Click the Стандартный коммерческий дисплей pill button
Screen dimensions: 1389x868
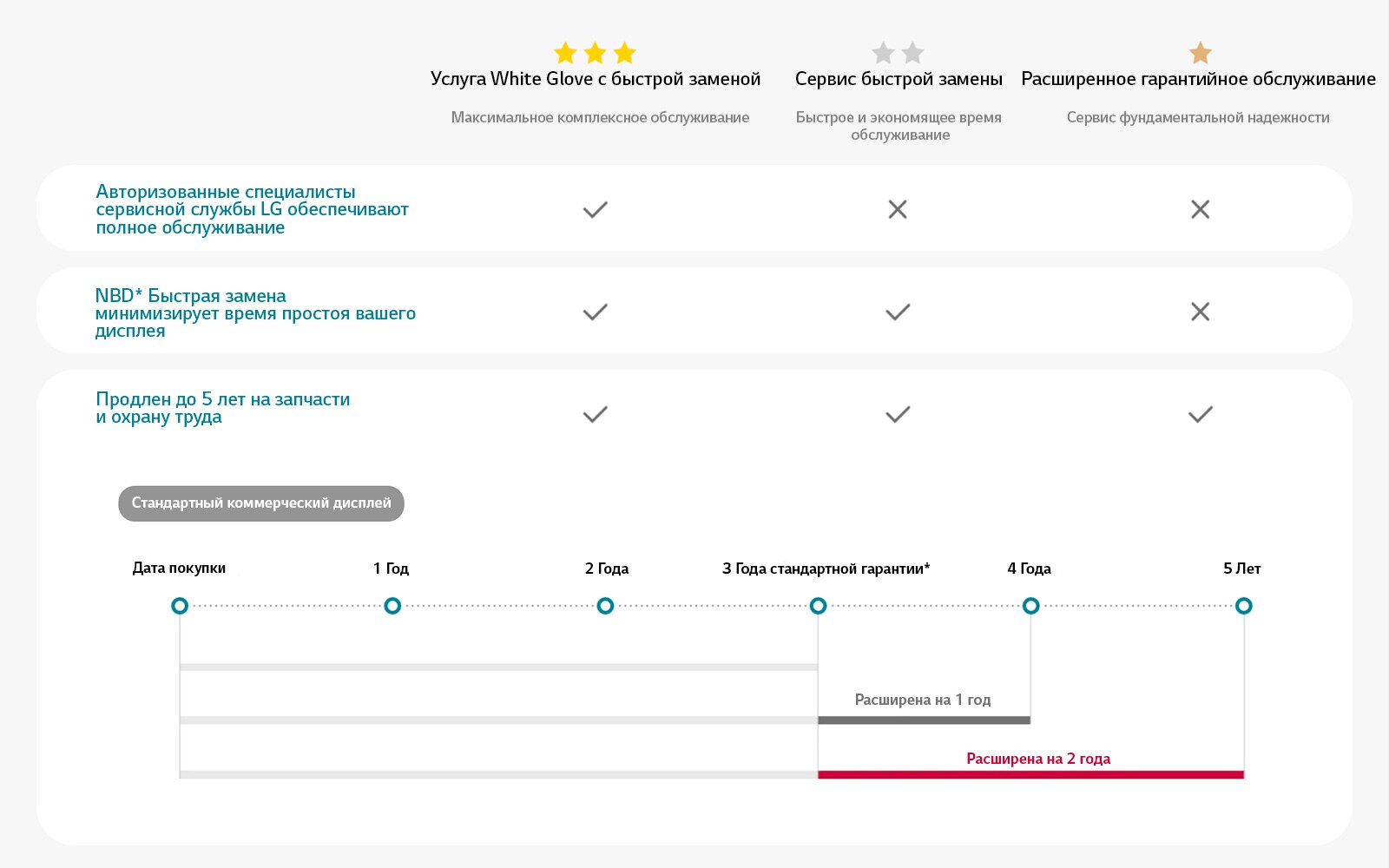[x=261, y=503]
